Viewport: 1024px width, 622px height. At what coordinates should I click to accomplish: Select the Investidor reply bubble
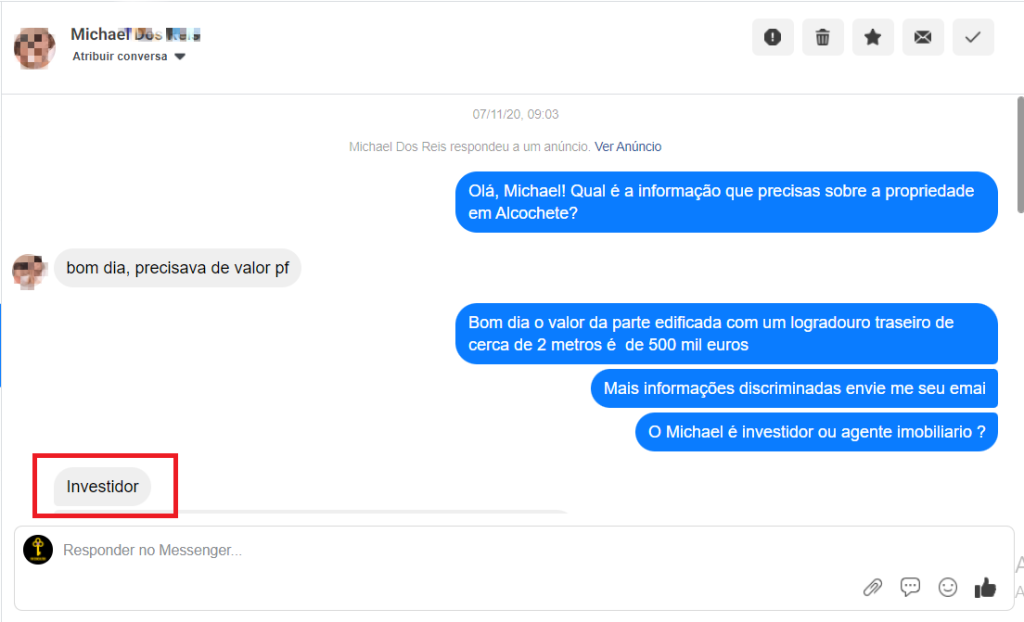(103, 487)
